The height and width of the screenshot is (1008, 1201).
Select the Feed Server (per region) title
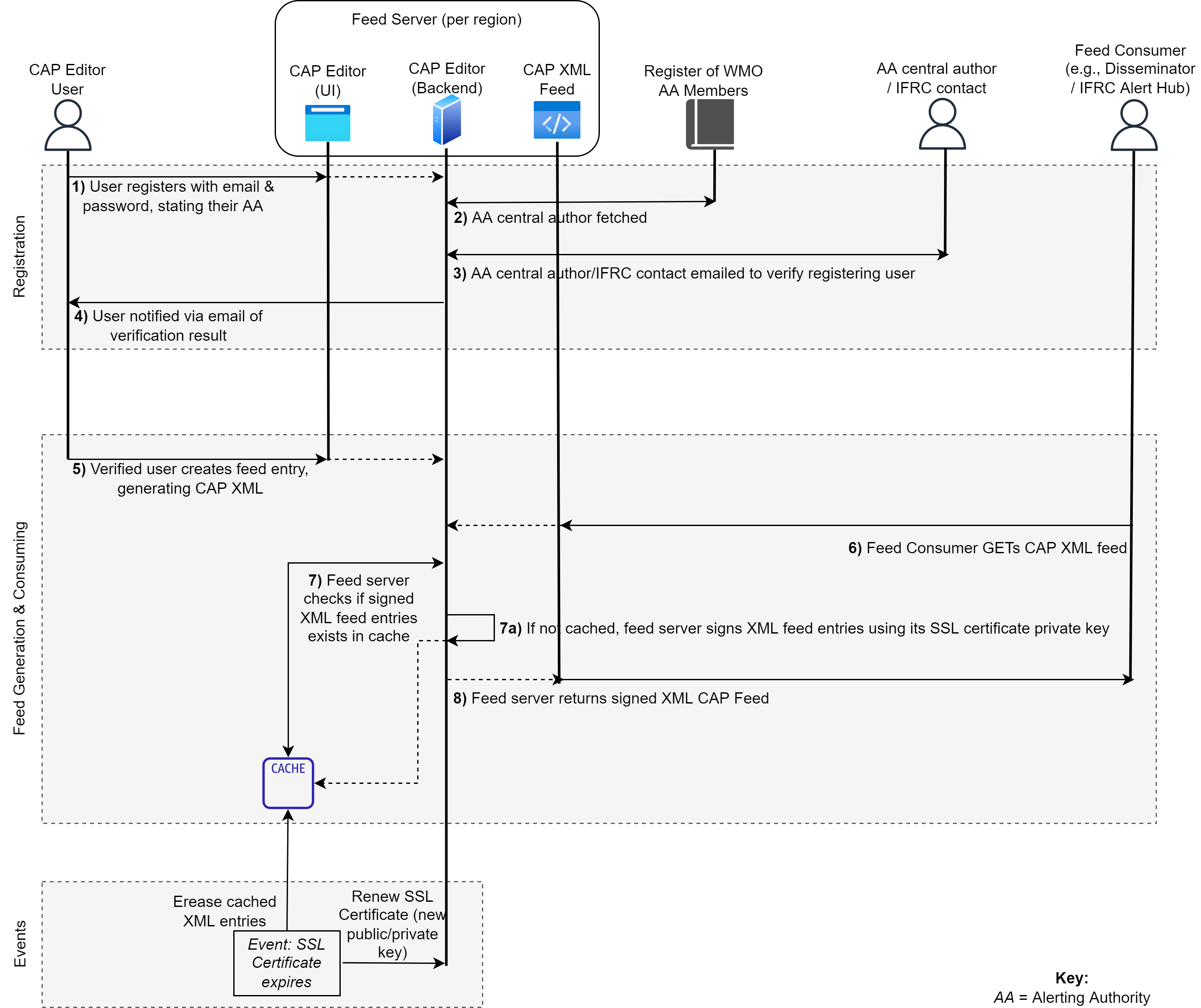click(436, 19)
